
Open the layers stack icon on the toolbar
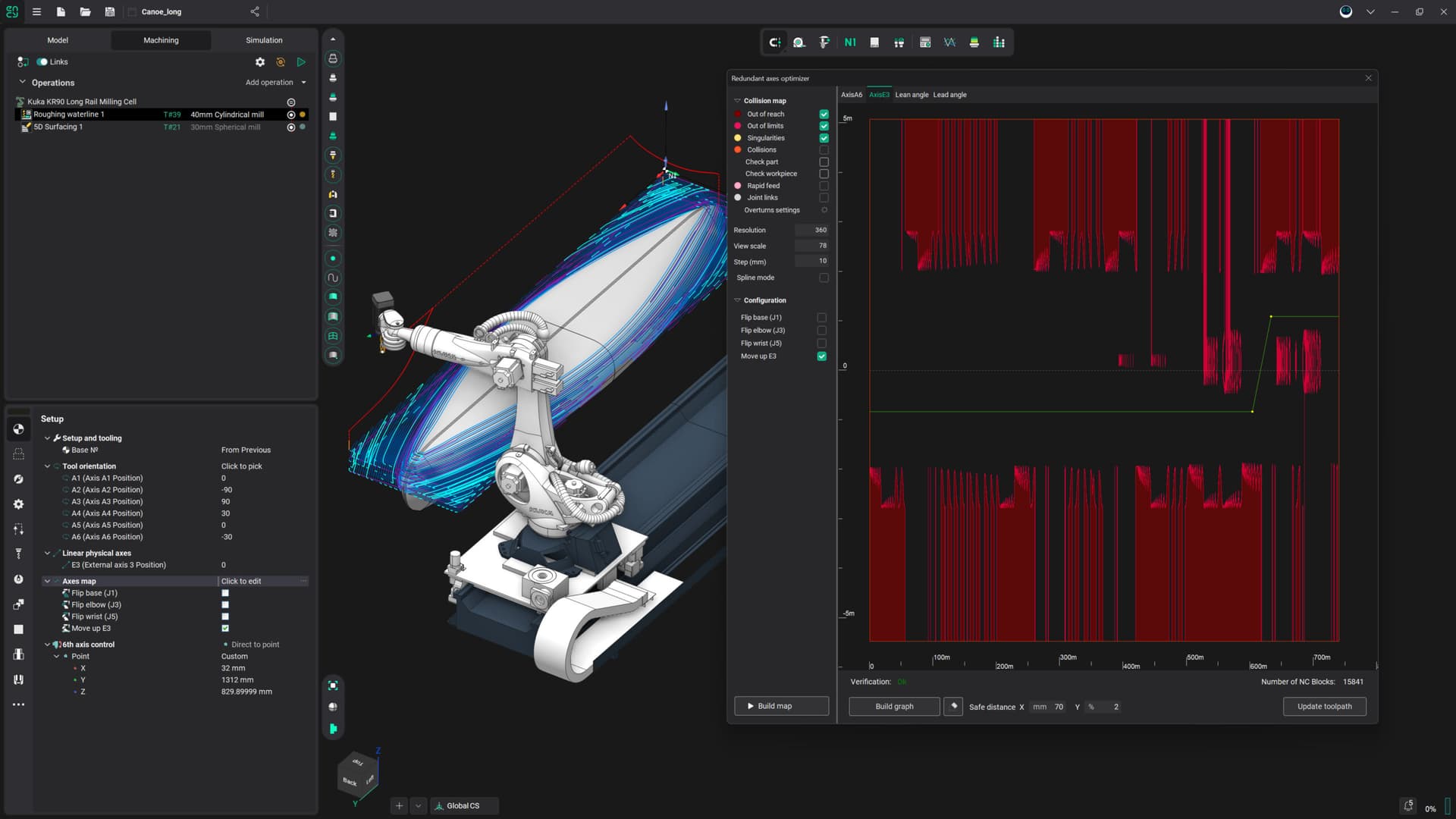(974, 42)
